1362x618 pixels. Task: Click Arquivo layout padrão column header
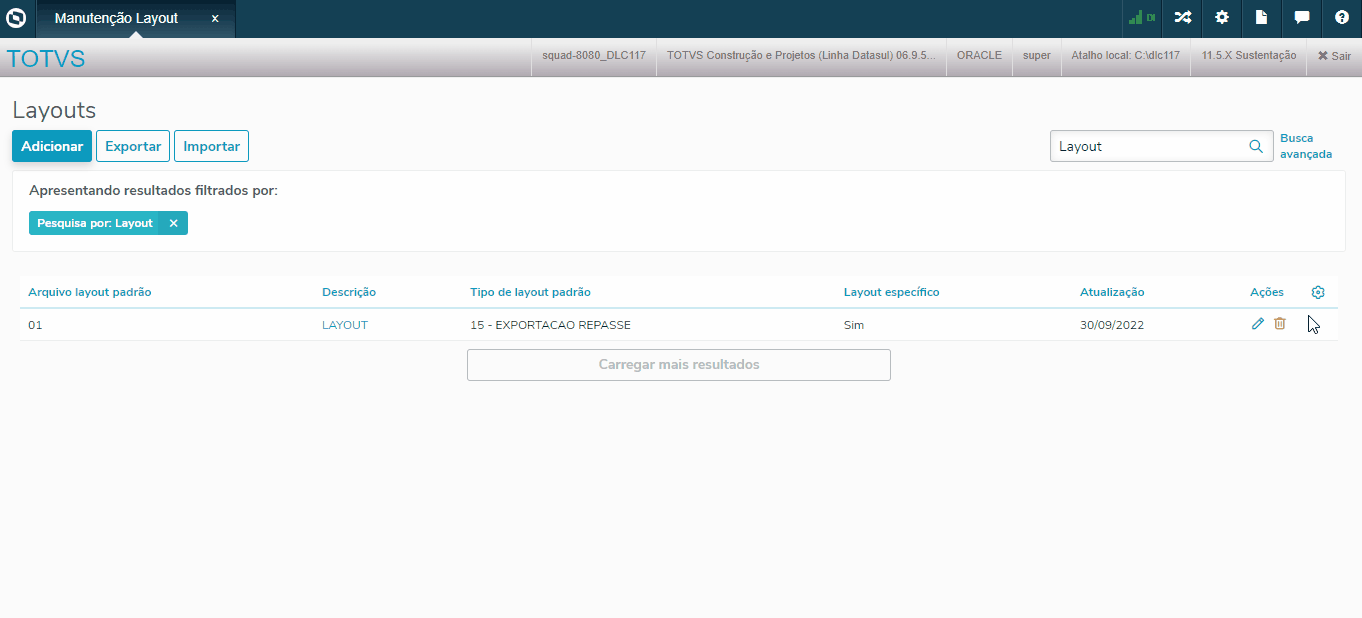click(x=90, y=292)
